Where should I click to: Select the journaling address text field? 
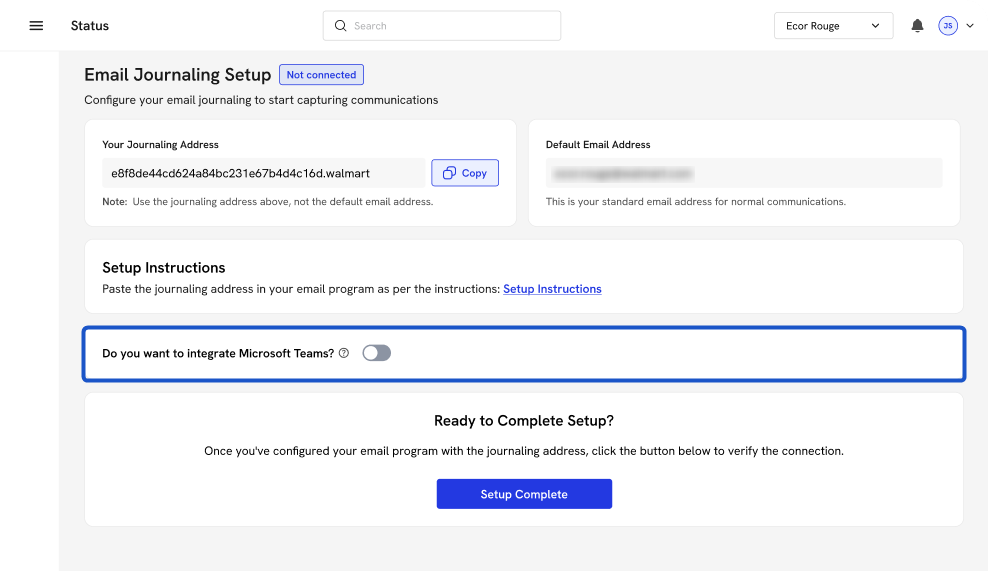pos(264,173)
